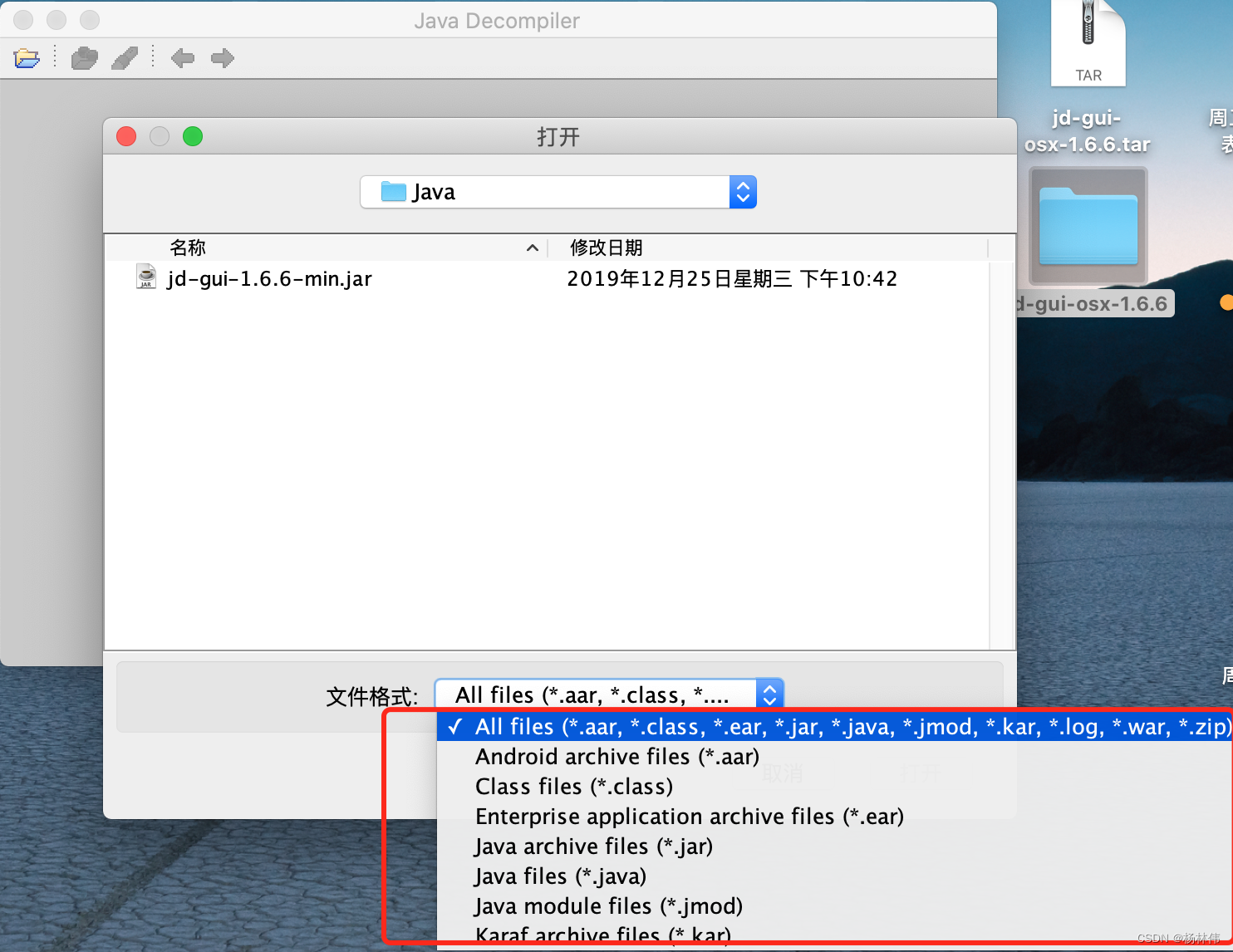Choose Java module files (*.jmod)
This screenshot has width=1233, height=952.
(835, 906)
